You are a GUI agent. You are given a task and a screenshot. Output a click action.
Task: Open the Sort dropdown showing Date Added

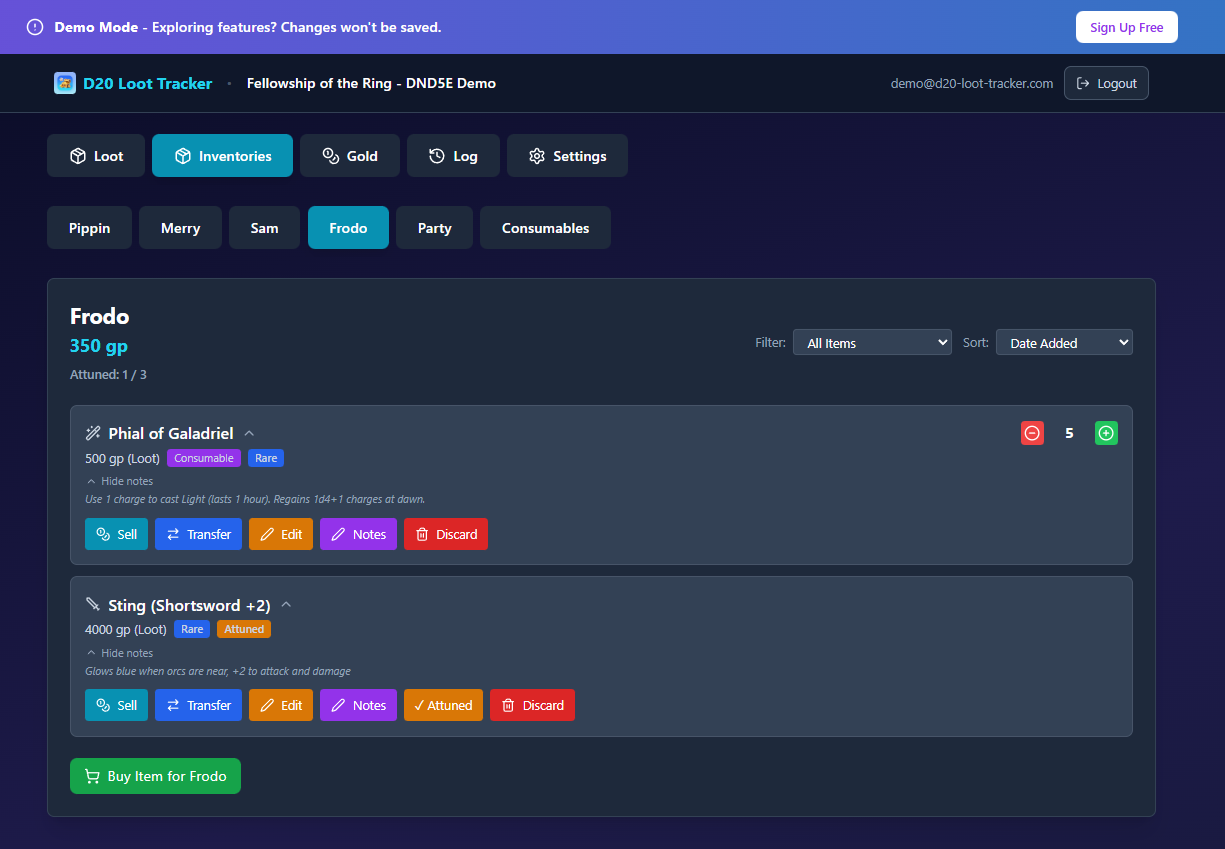(x=1063, y=343)
